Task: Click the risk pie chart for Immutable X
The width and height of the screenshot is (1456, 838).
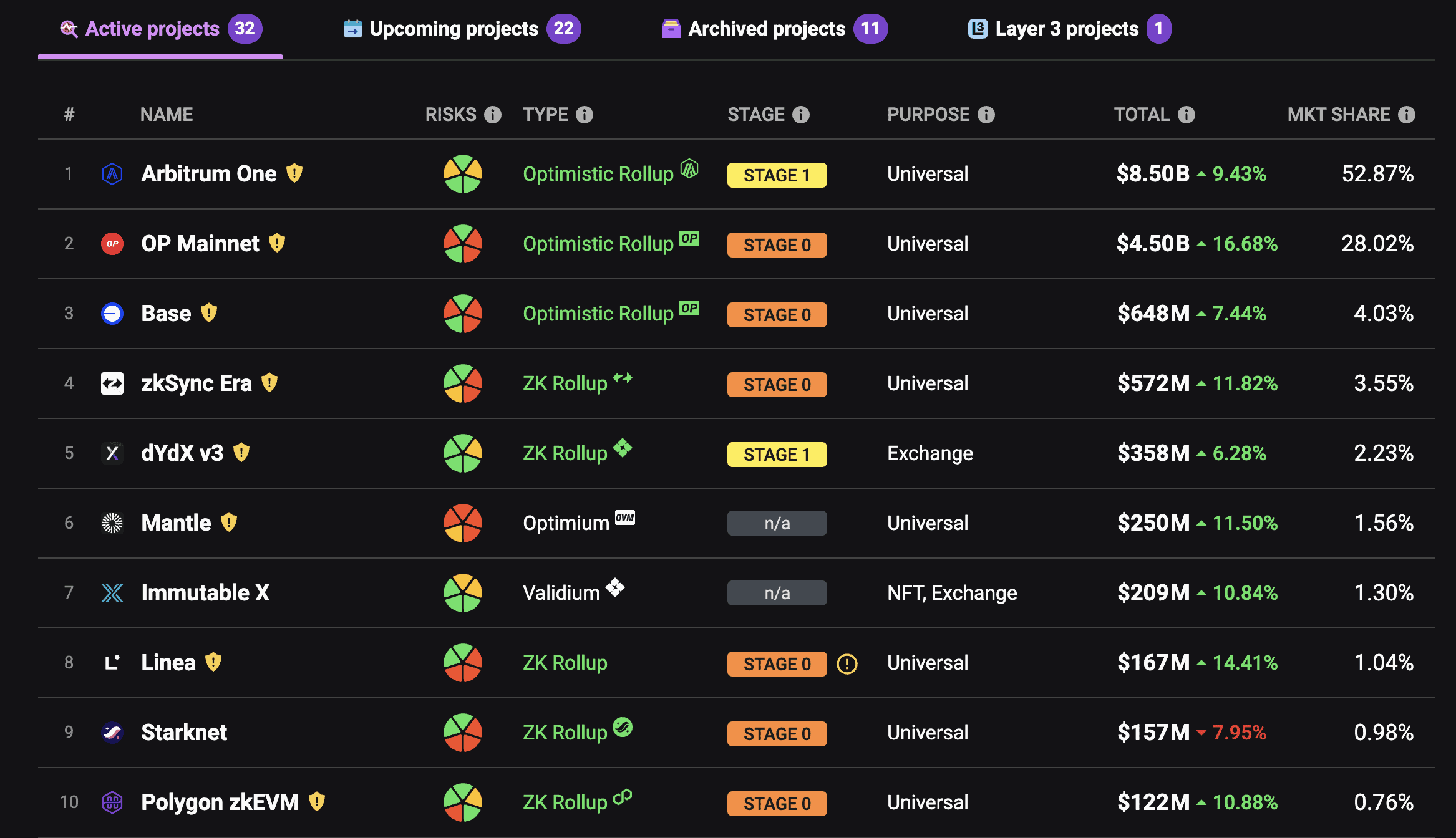Action: point(462,593)
